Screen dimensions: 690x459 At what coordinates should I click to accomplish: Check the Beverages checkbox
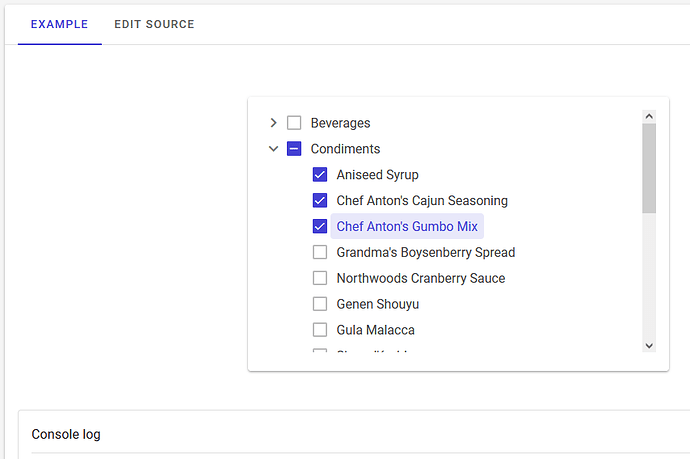(x=294, y=123)
